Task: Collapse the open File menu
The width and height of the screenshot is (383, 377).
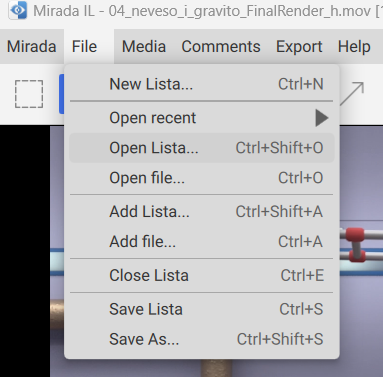Action: coord(85,46)
